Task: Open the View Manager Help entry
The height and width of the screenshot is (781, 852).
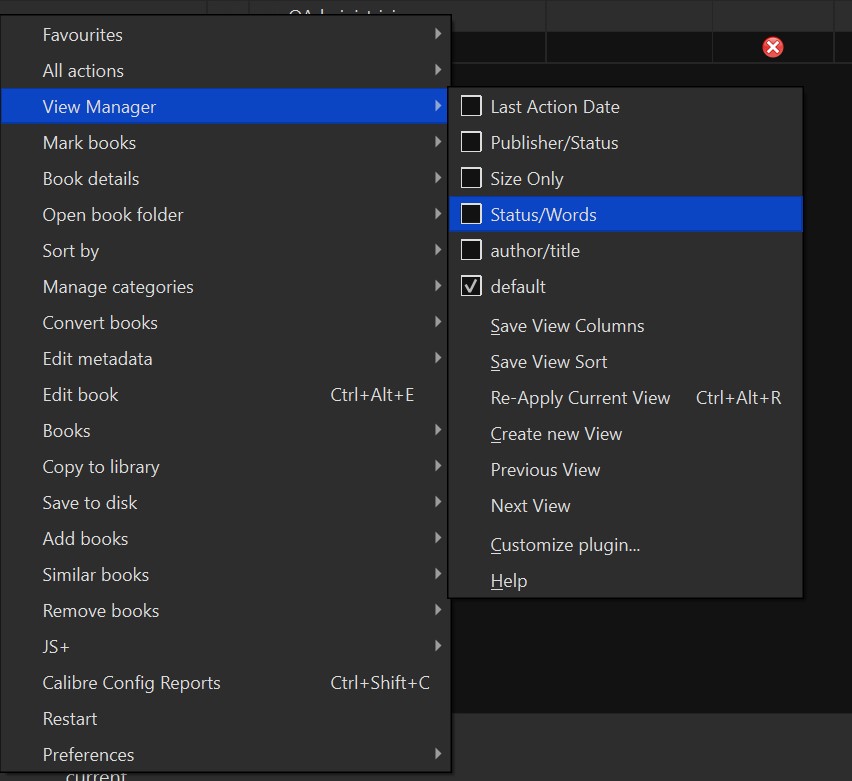Action: tap(509, 581)
